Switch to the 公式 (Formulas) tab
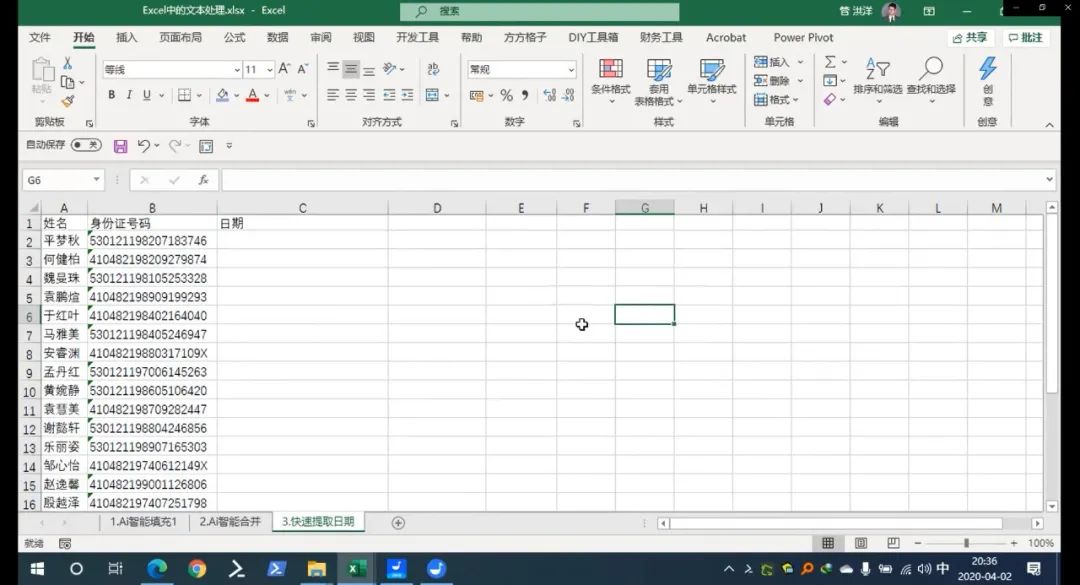 (x=234, y=37)
